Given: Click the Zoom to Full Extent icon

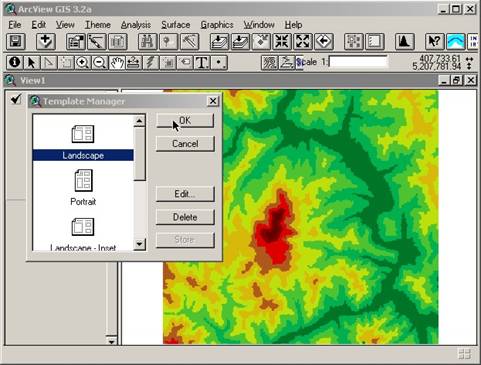Looking at the screenshot, I should click(x=218, y=42).
